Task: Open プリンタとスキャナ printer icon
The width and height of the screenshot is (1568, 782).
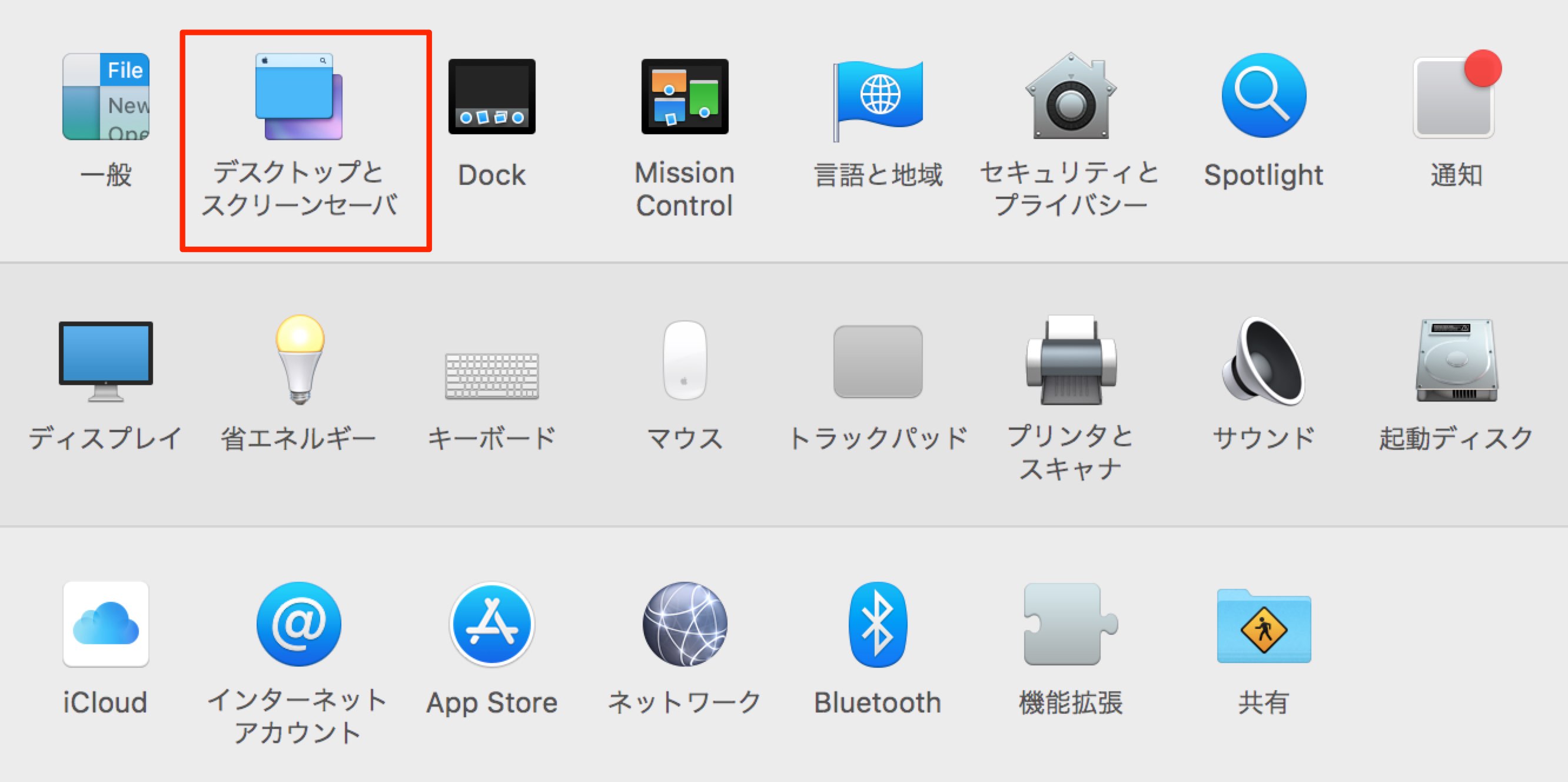Action: coord(1071,360)
